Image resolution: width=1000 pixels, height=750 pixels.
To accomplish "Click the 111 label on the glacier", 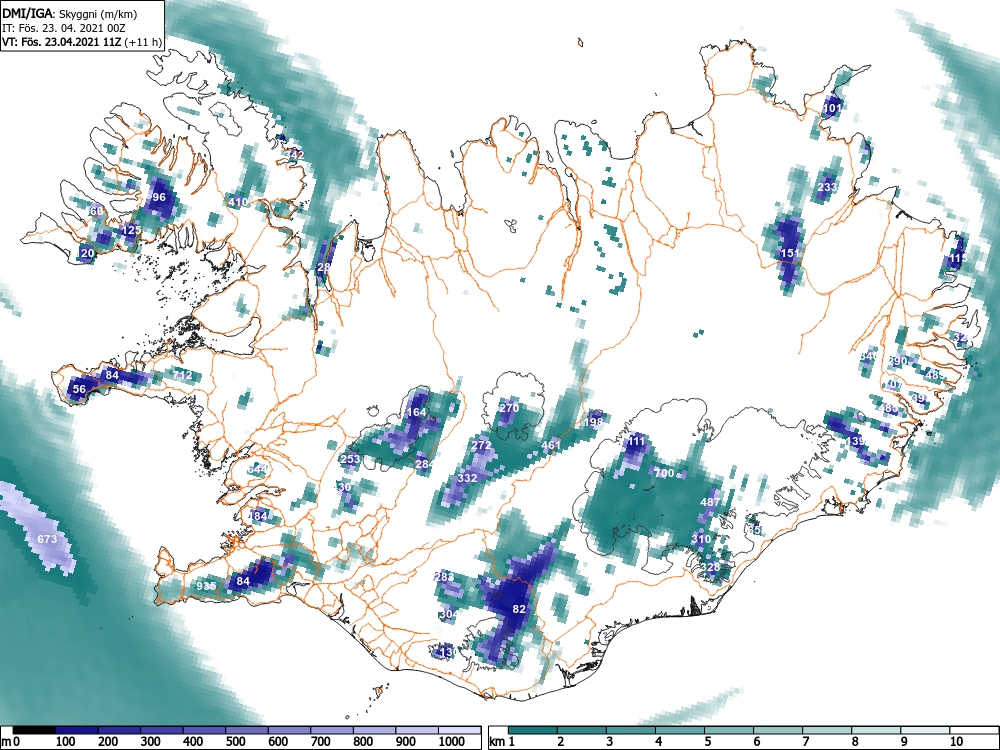I will tap(636, 441).
